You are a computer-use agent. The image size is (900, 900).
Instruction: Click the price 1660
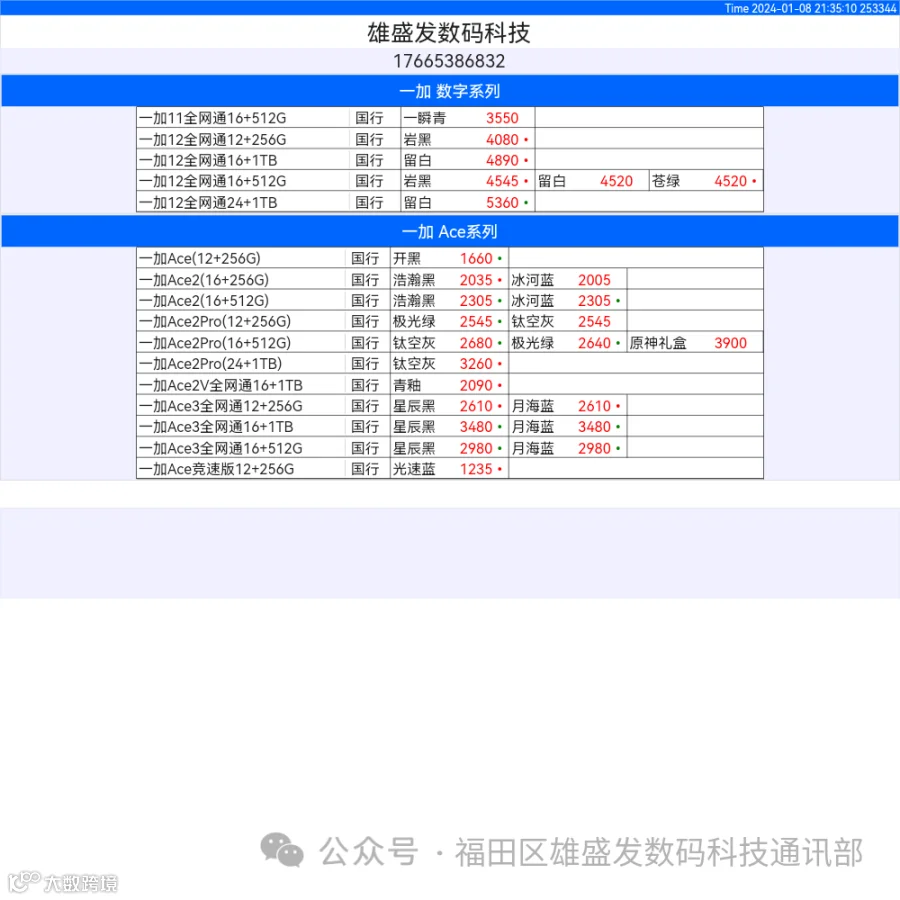(476, 258)
